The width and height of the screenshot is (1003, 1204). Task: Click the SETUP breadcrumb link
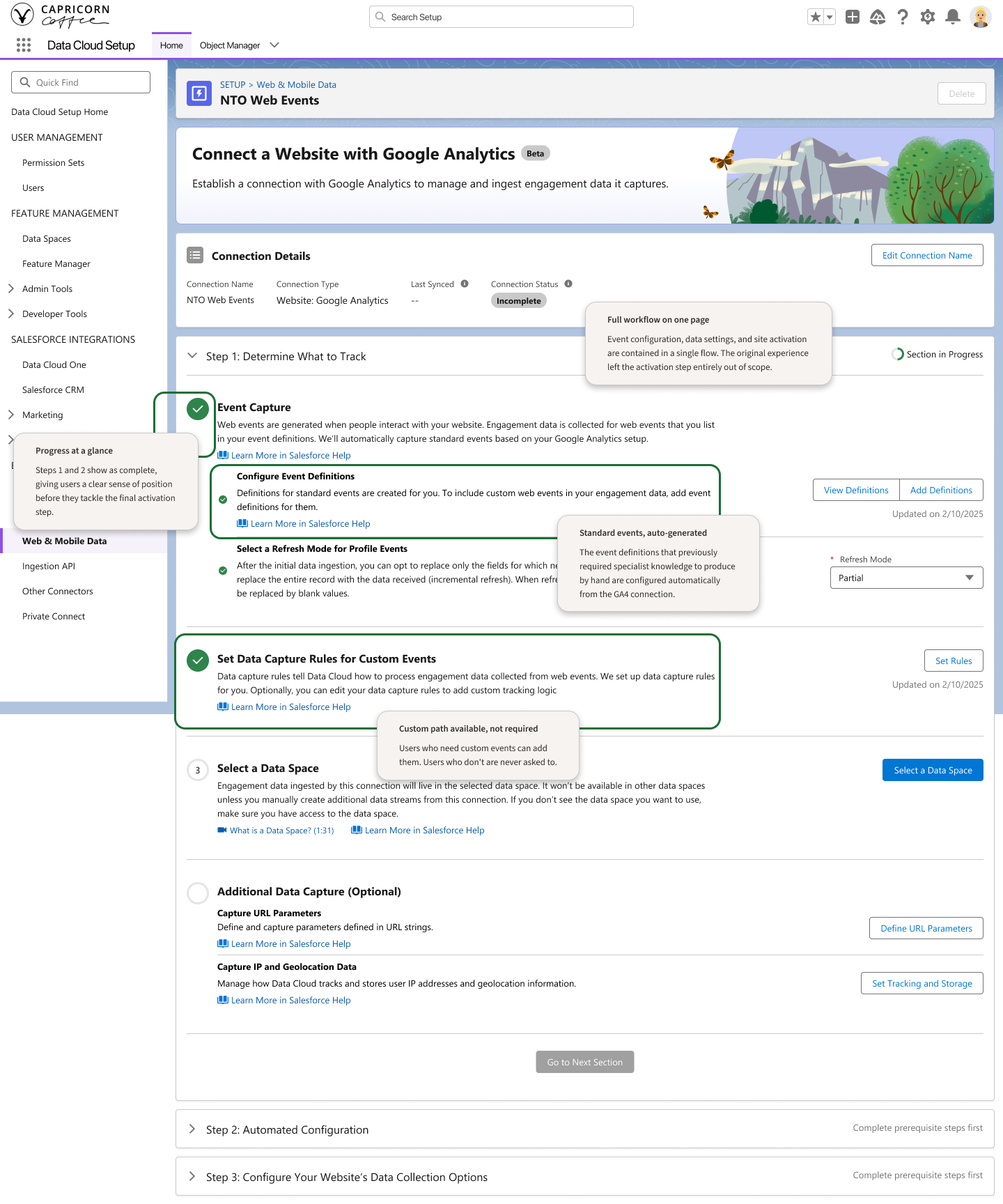tap(233, 84)
